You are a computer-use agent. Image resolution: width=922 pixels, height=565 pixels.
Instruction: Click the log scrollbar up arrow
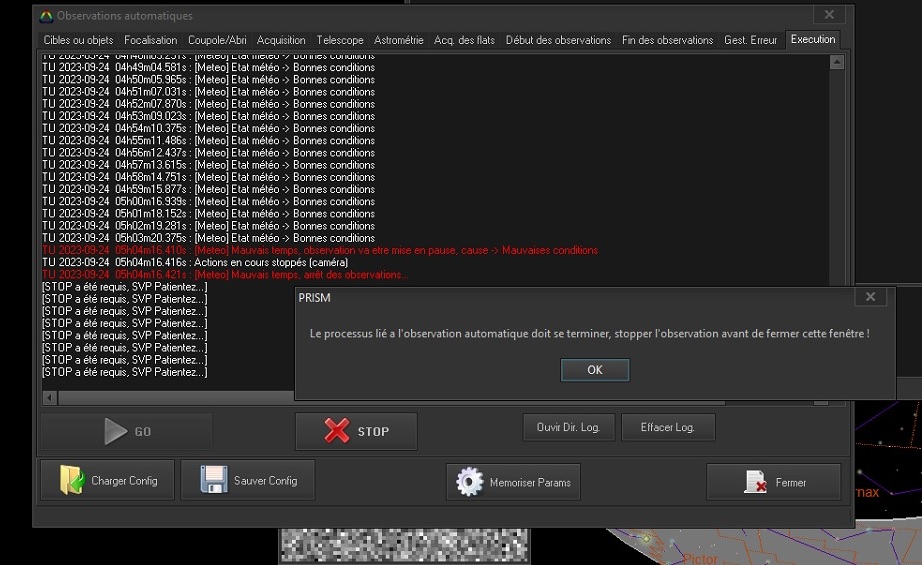point(837,62)
